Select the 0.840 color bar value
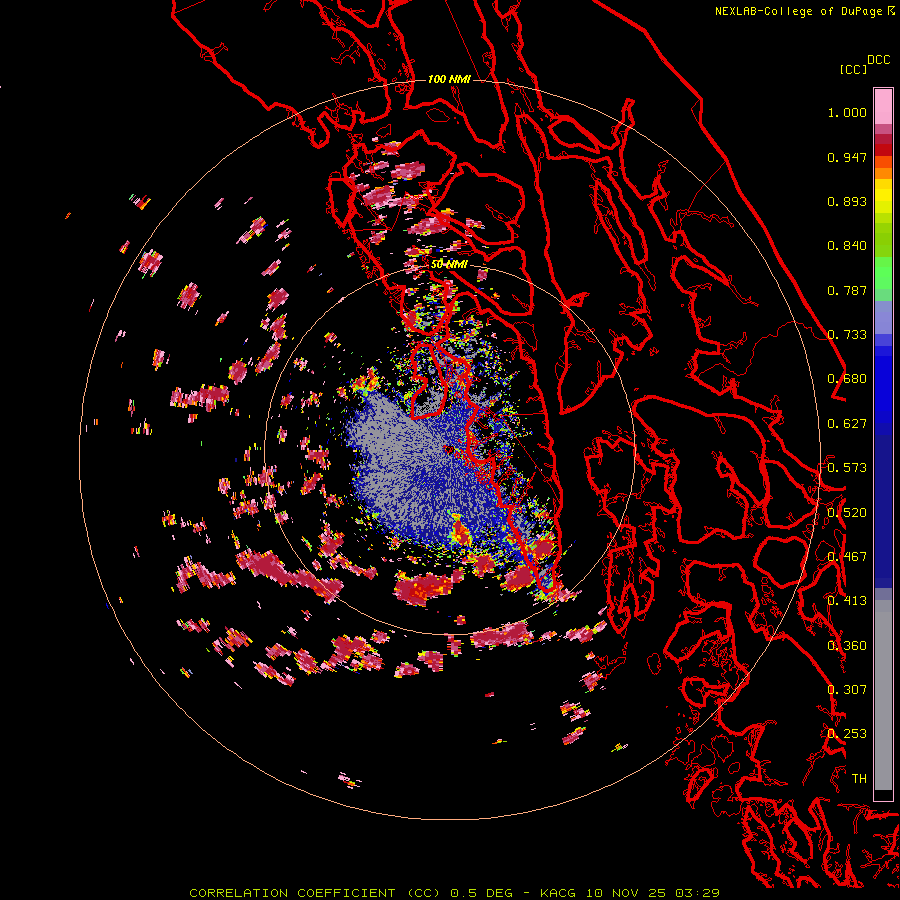This screenshot has height=900, width=900. point(847,246)
